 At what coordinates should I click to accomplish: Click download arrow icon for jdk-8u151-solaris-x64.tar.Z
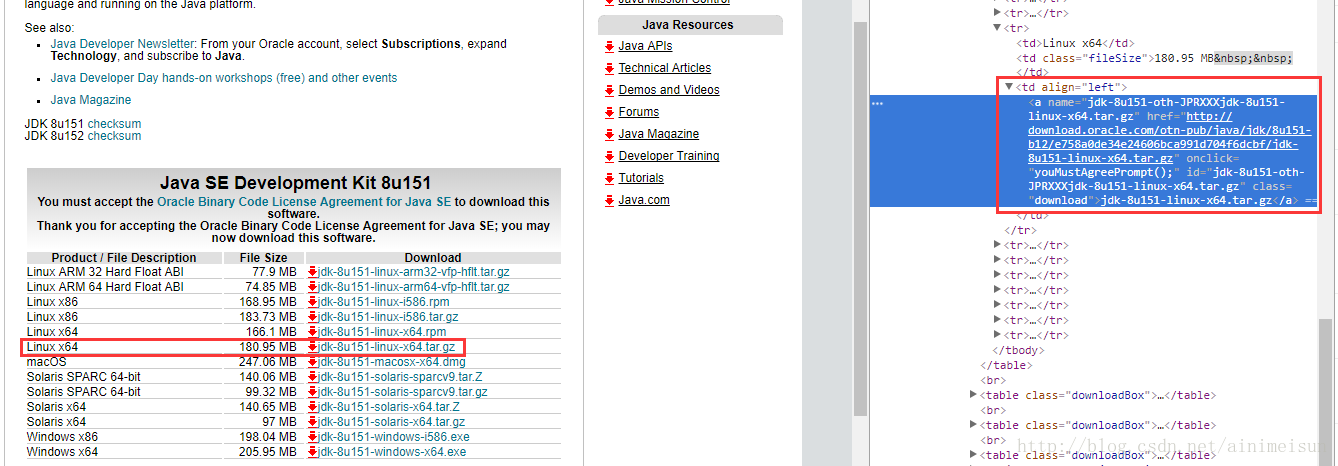pyautogui.click(x=312, y=407)
